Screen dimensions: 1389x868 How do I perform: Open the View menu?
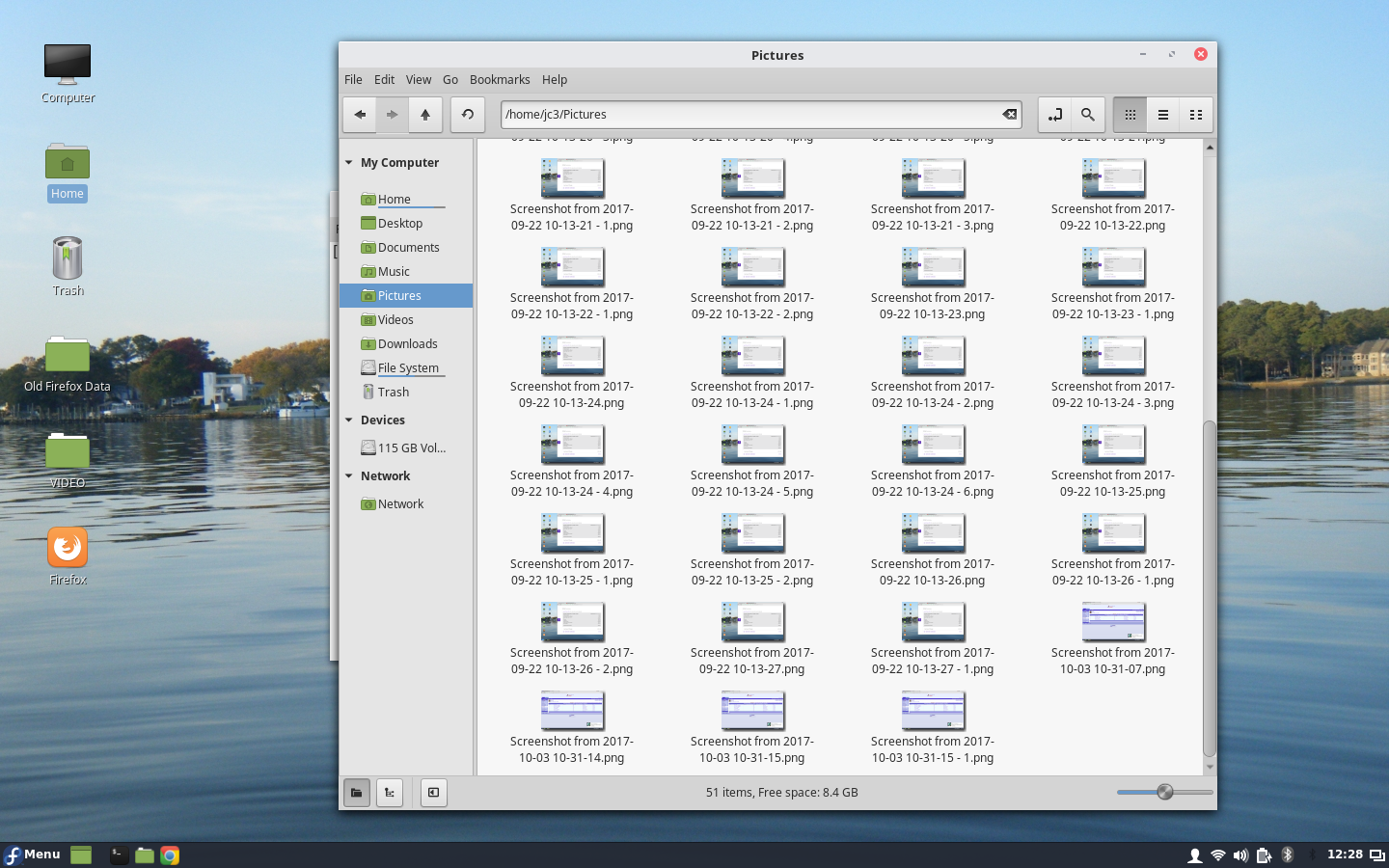[x=419, y=80]
